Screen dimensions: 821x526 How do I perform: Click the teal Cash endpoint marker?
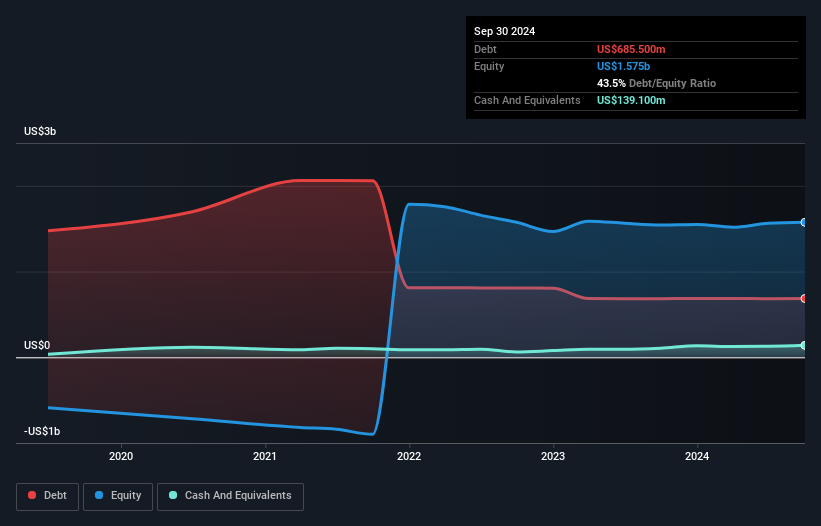tap(804, 345)
